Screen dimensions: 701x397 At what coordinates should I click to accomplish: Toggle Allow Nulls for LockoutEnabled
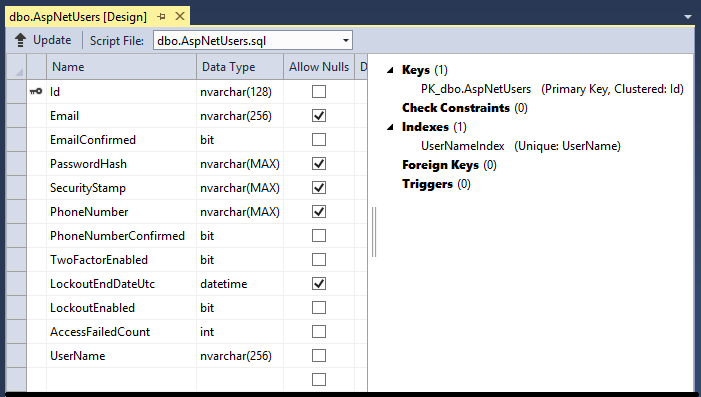tap(319, 308)
